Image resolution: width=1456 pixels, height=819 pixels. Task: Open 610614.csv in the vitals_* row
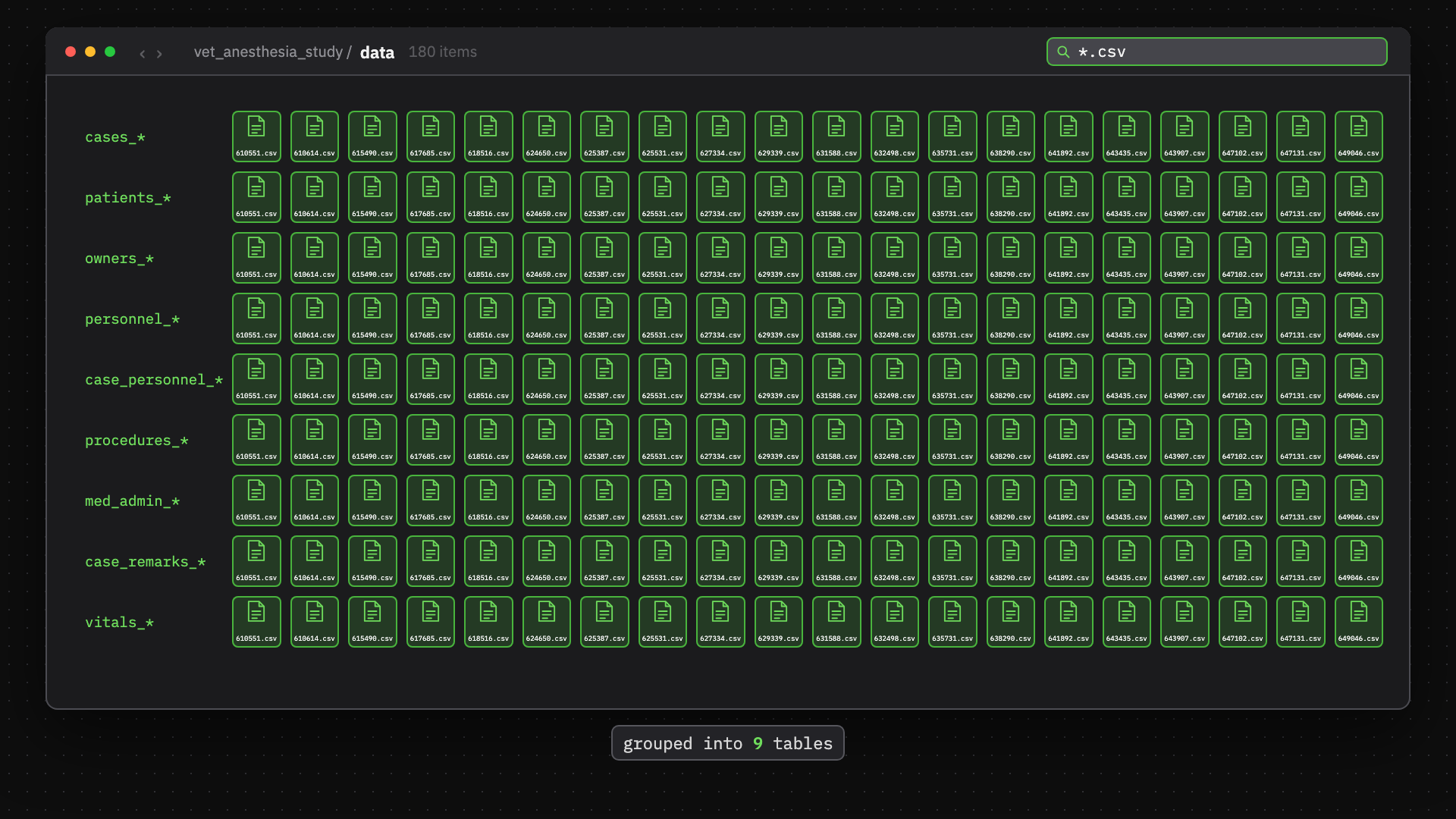(x=315, y=622)
